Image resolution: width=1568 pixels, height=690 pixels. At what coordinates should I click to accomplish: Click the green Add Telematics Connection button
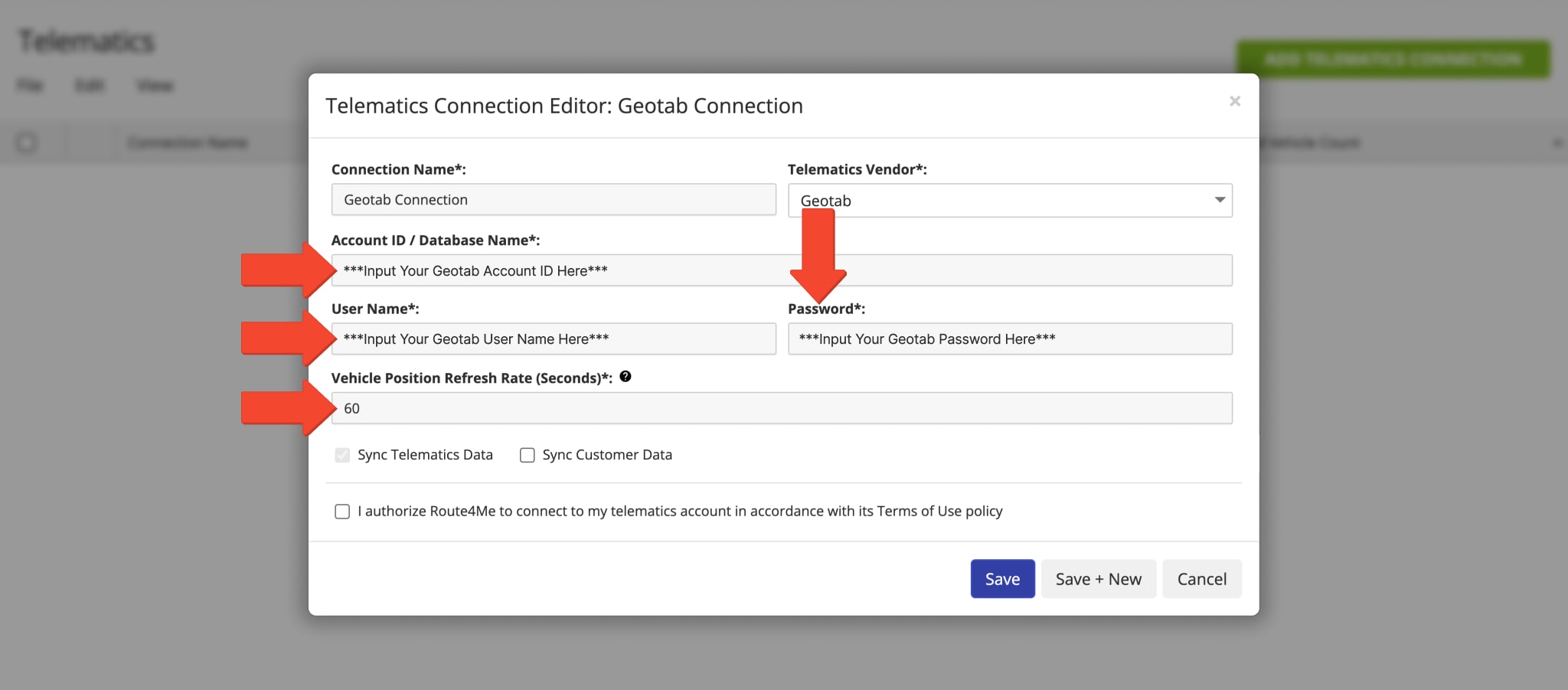pyautogui.click(x=1393, y=59)
